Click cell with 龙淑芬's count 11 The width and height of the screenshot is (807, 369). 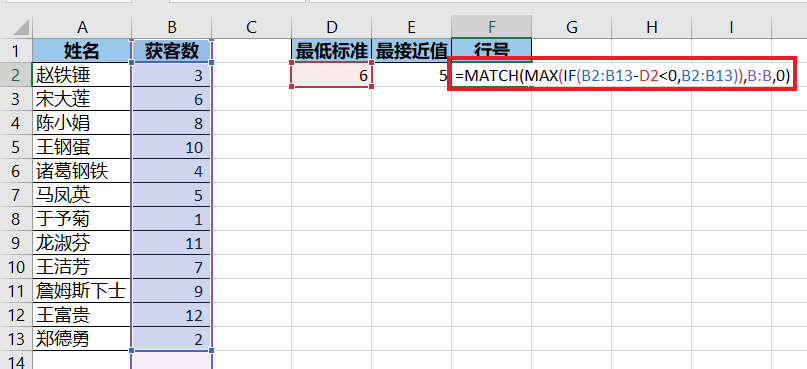click(172, 243)
